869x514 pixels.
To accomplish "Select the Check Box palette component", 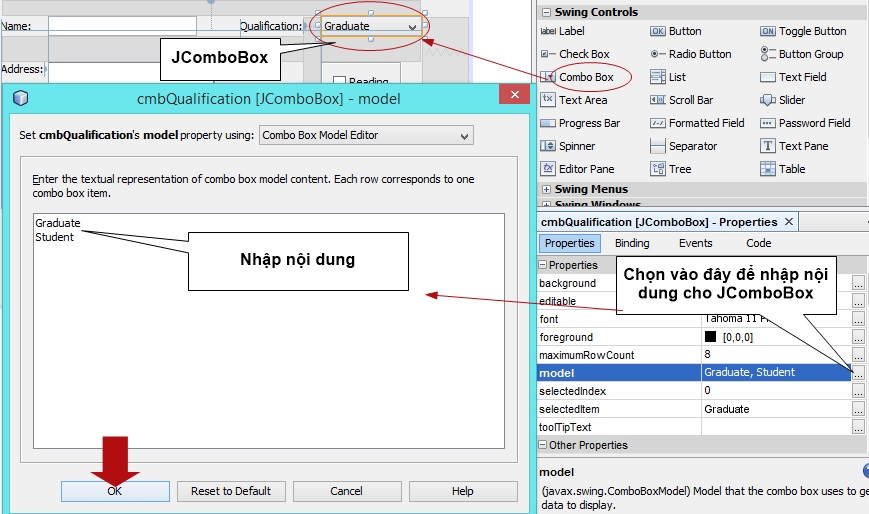I will pyautogui.click(x=583, y=54).
